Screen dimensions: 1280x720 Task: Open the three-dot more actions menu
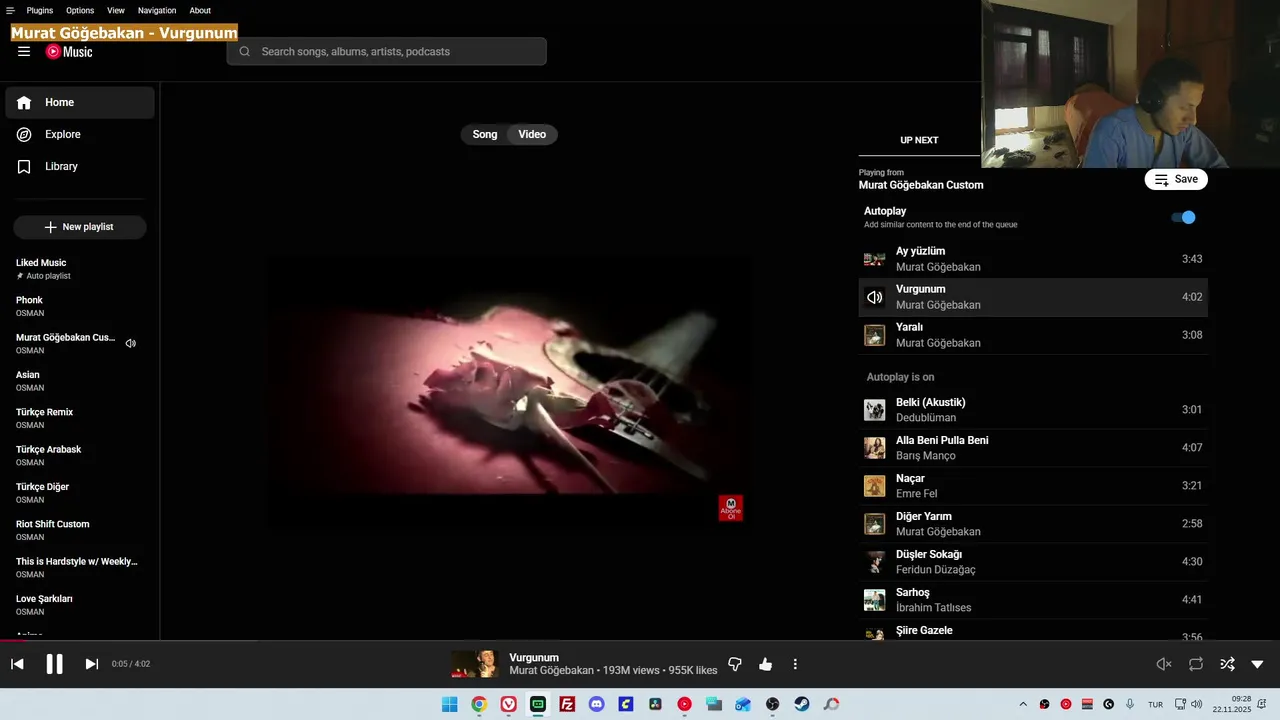[795, 664]
